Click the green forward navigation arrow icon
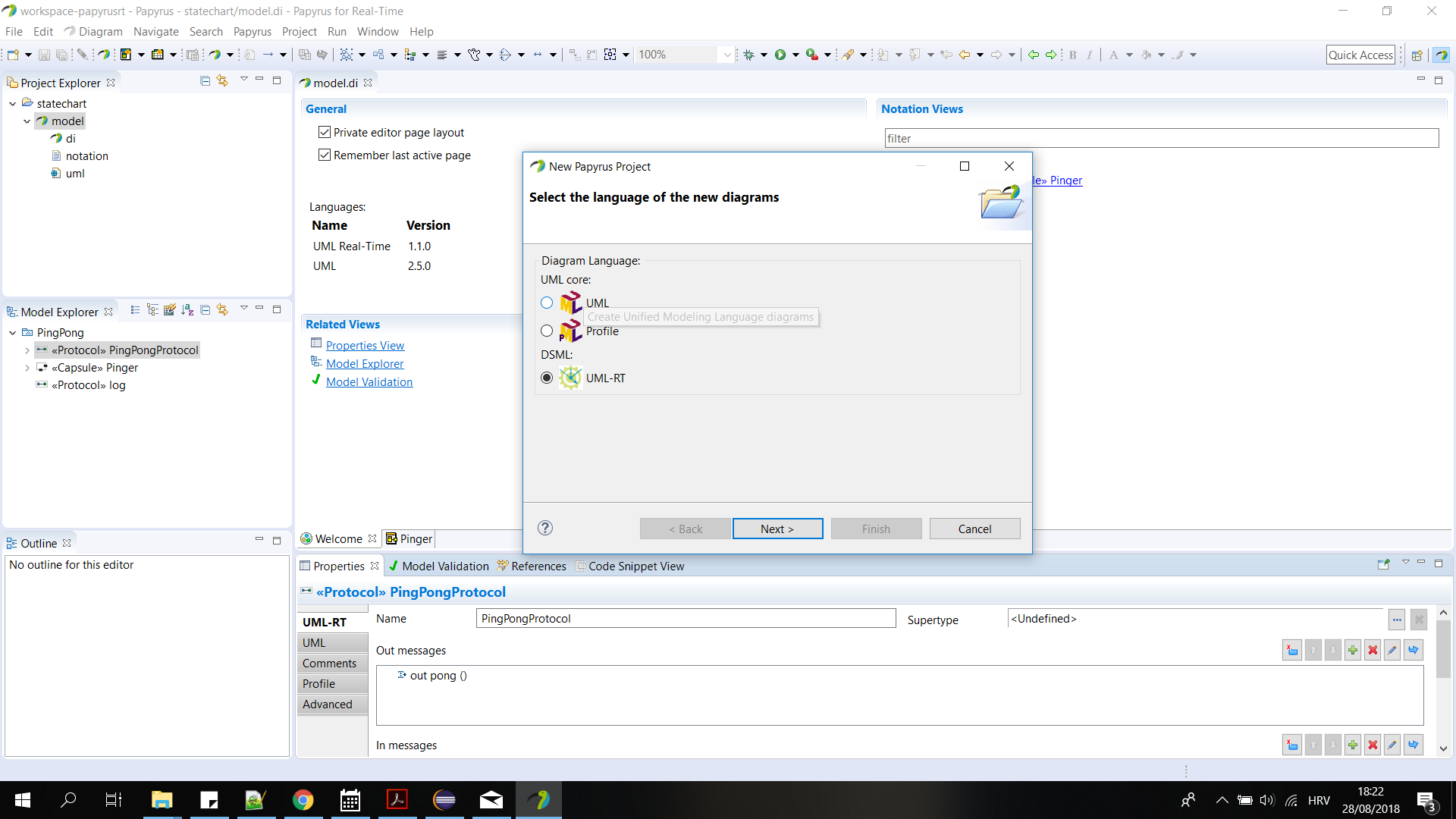 (x=1051, y=55)
